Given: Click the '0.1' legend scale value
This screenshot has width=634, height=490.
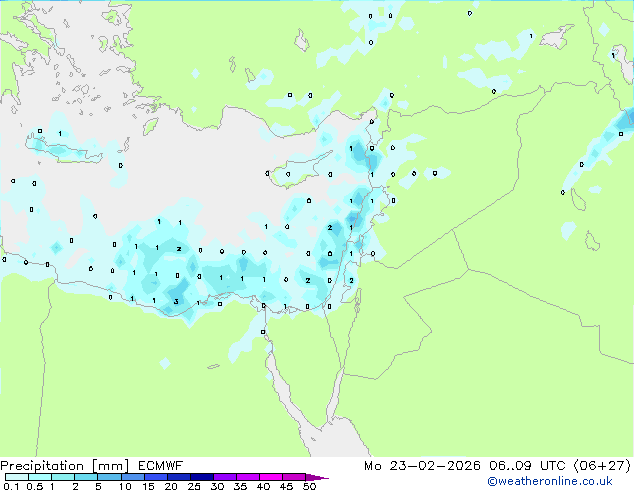Looking at the screenshot, I should 11,486.
